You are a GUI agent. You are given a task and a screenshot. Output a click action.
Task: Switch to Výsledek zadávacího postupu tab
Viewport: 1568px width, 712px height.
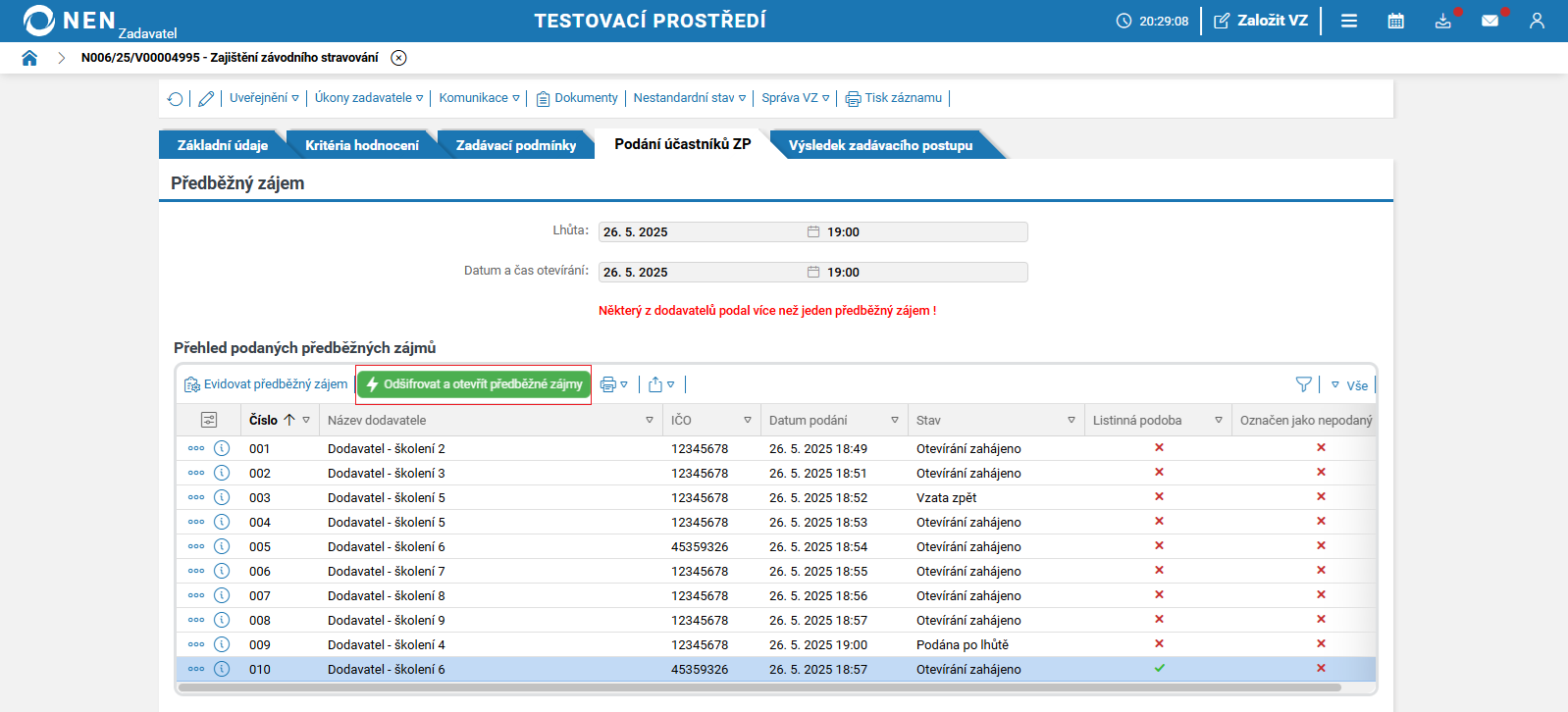[x=881, y=145]
